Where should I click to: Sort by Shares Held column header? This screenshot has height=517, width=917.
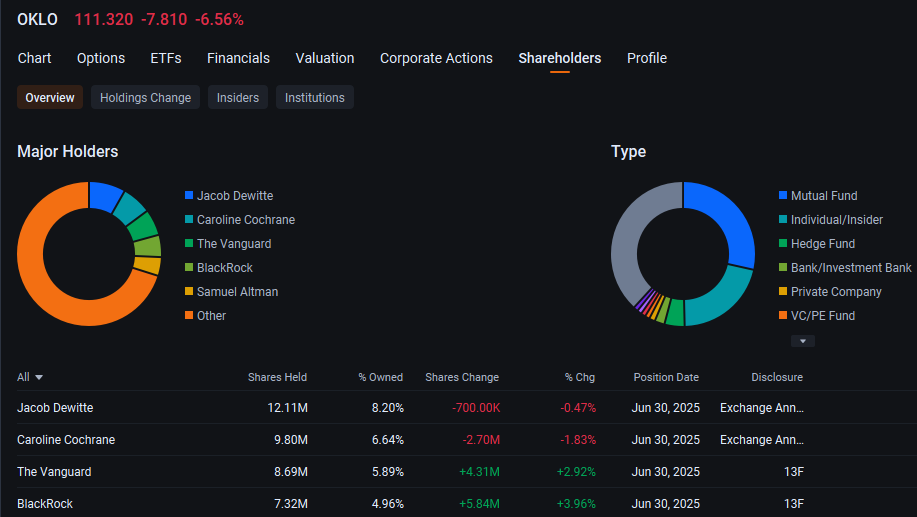(277, 377)
